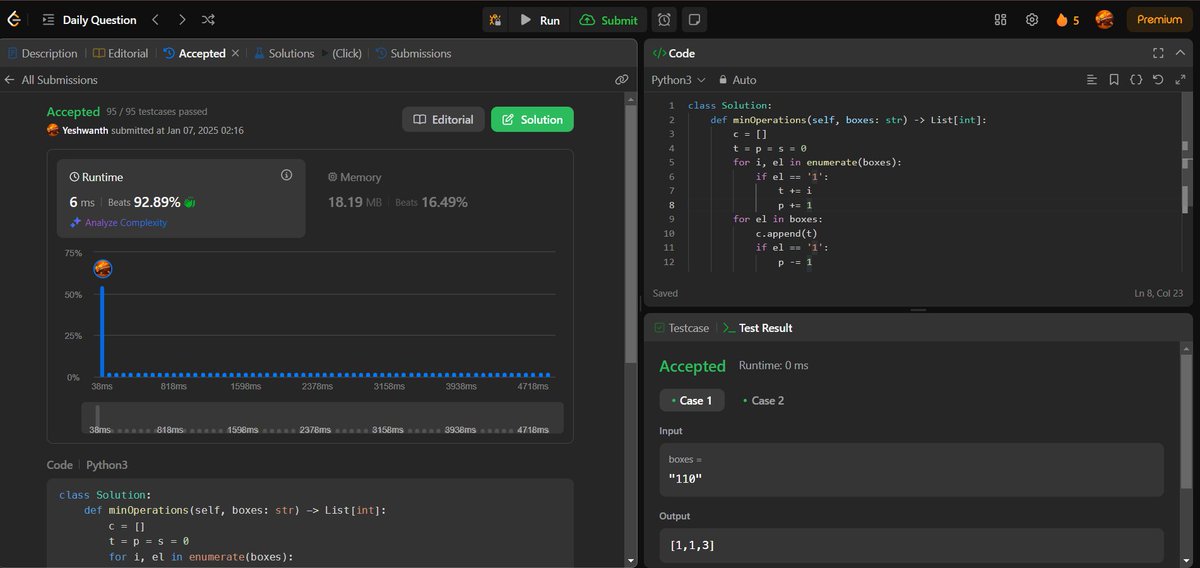This screenshot has width=1200, height=568.
Task: Expand editor with diagonal arrows icon
Action: point(1180,79)
